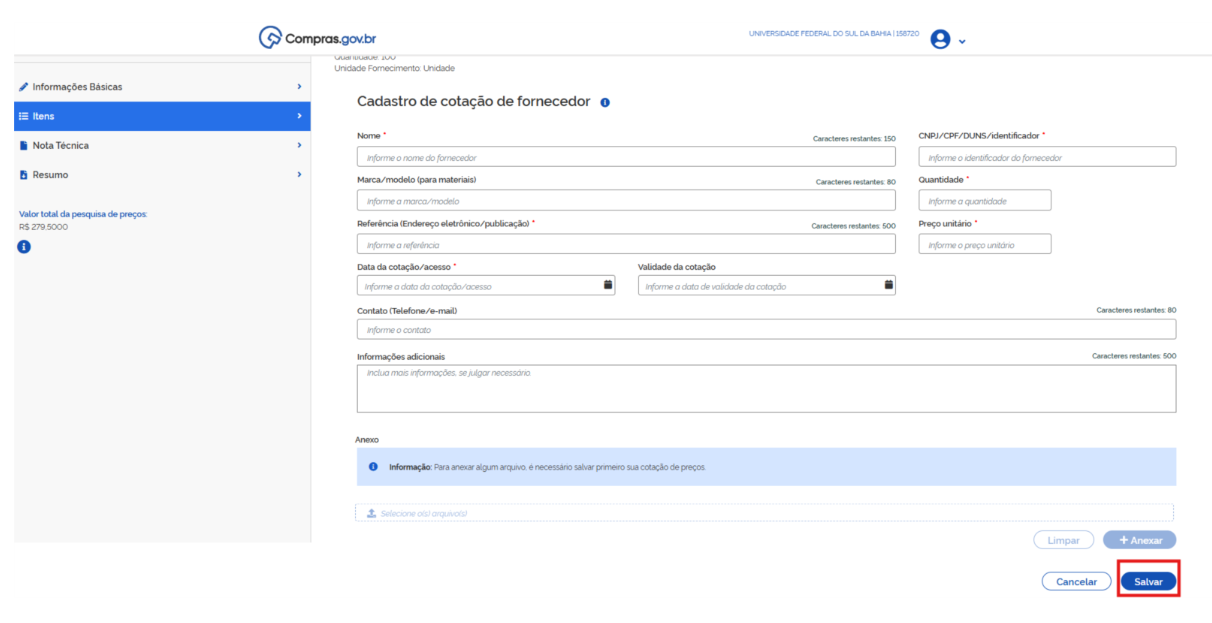
Task: Expand Informações Básicas chevron
Action: click(299, 87)
